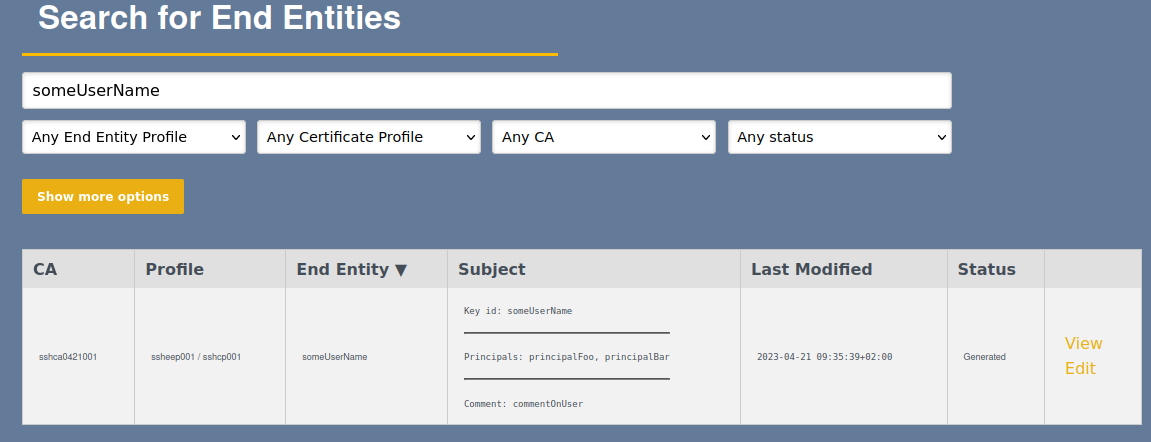
Task: Select the sshca0421001 CA cell
Action: (68, 357)
